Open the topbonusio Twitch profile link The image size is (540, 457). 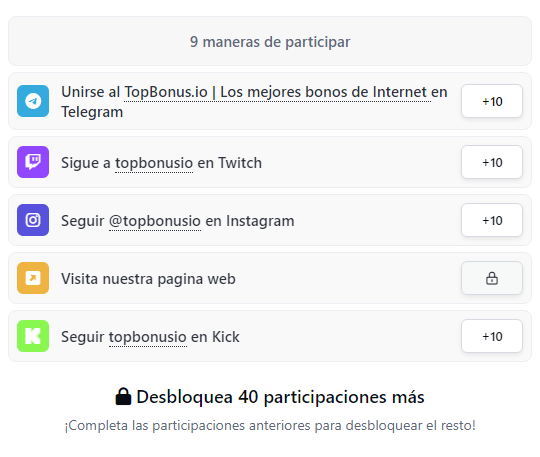(x=154, y=163)
